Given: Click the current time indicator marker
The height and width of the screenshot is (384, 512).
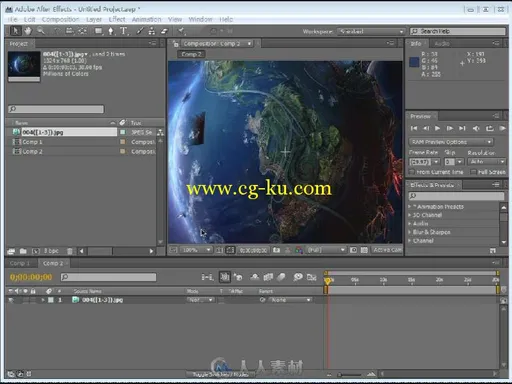Looking at the screenshot, I should pyautogui.click(x=328, y=281).
